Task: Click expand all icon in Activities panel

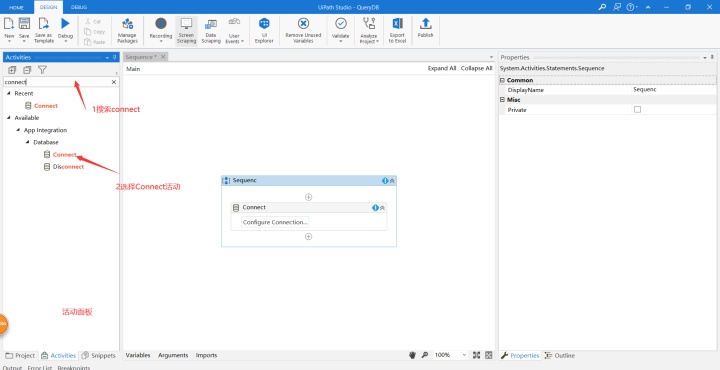Action: click(x=12, y=70)
